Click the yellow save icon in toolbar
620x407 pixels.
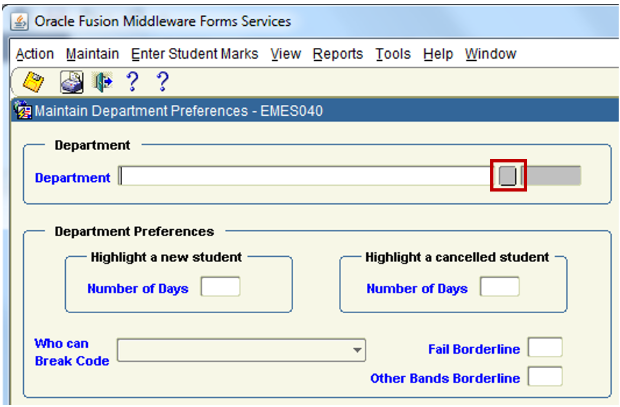click(33, 82)
